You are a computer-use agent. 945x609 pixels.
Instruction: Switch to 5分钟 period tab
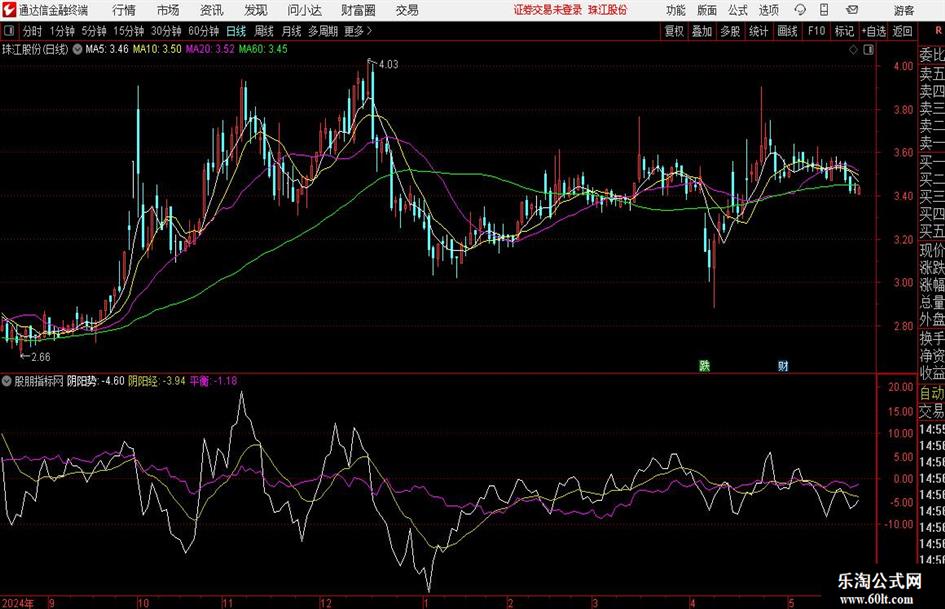(93, 31)
